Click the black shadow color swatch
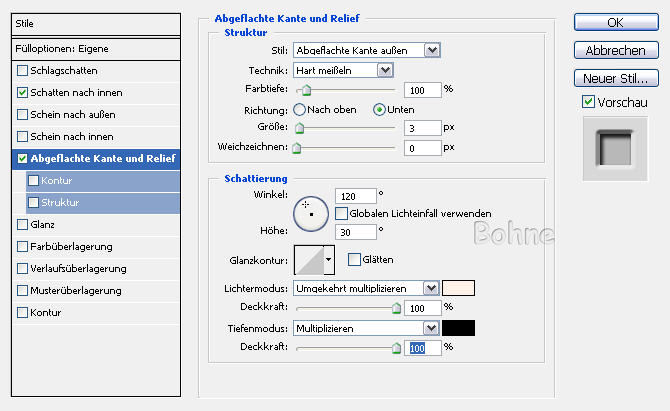This screenshot has height=411, width=670. 459,328
